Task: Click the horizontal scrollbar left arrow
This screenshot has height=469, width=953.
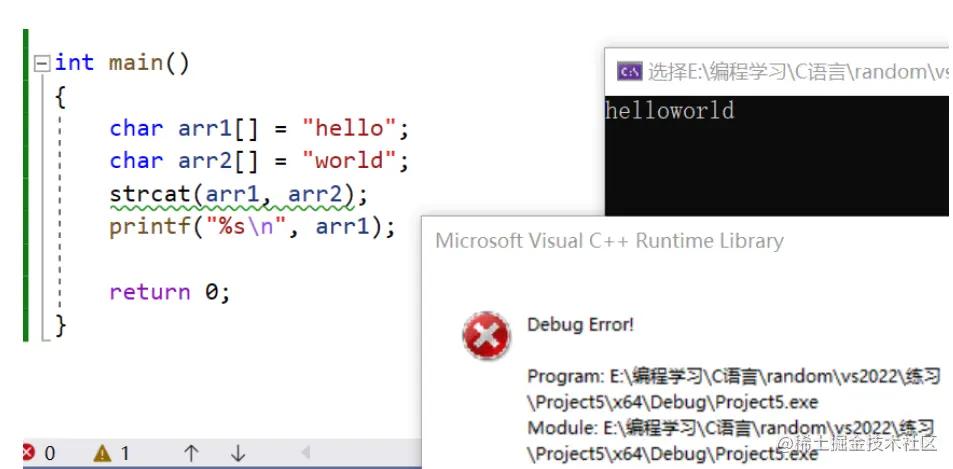Action: [306, 453]
